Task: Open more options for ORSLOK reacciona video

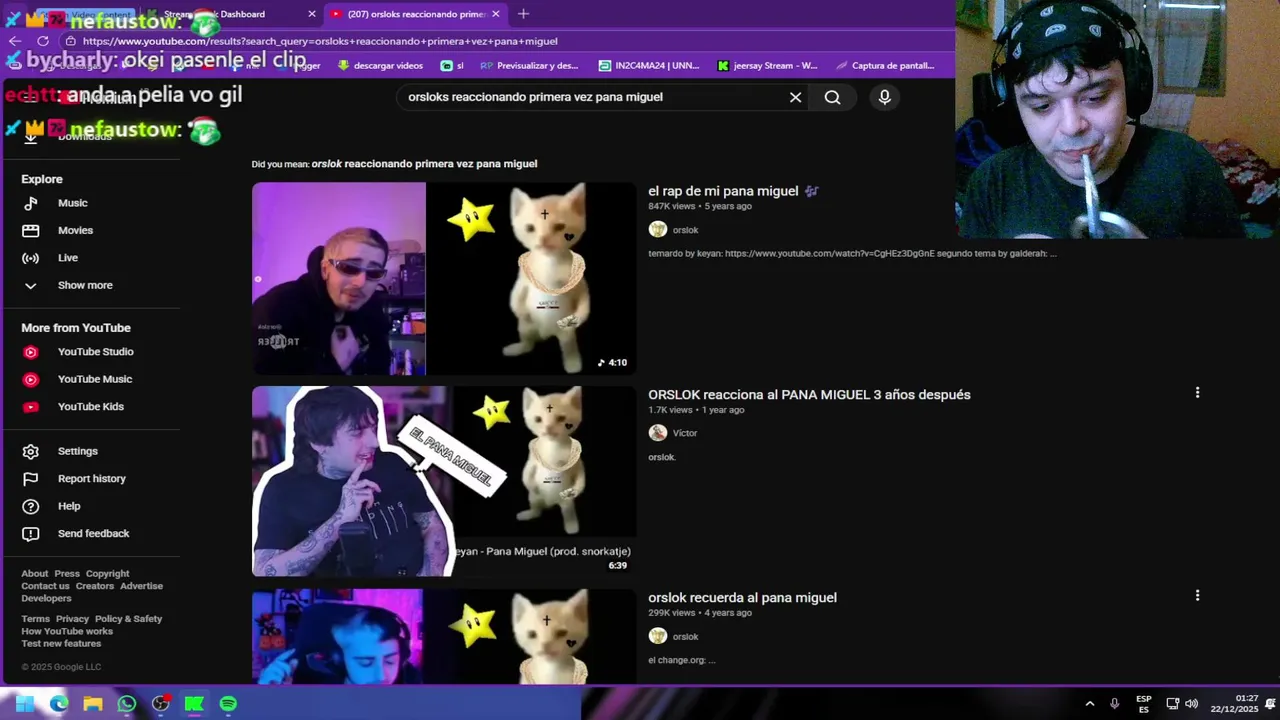Action: (x=1197, y=393)
